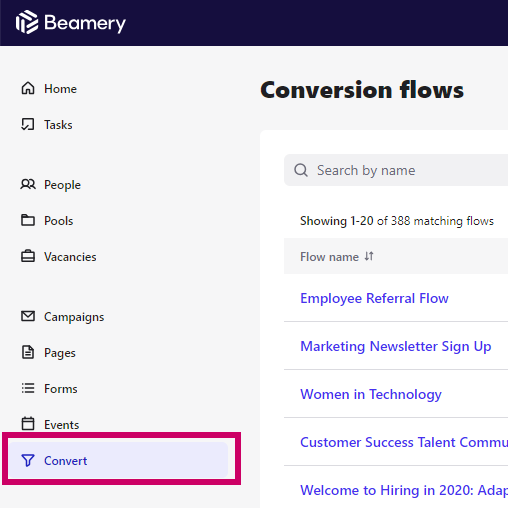
Task: Click the Convert funnel icon
Action: coord(28,460)
